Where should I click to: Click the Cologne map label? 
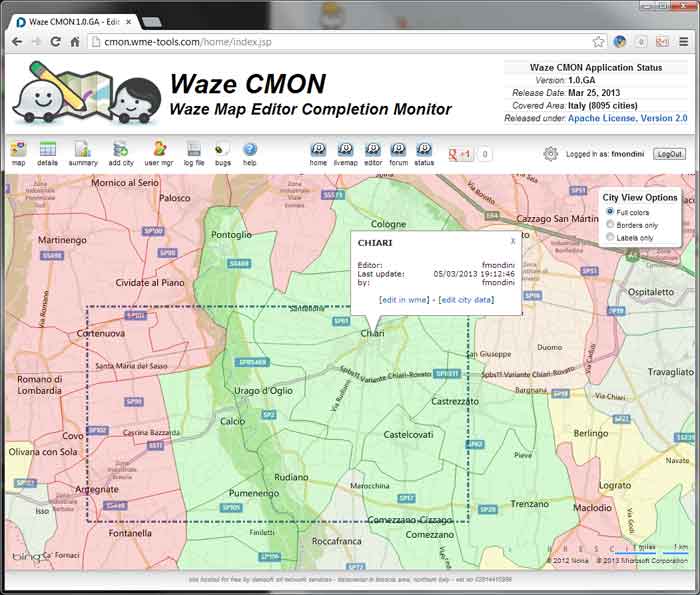pos(388,224)
